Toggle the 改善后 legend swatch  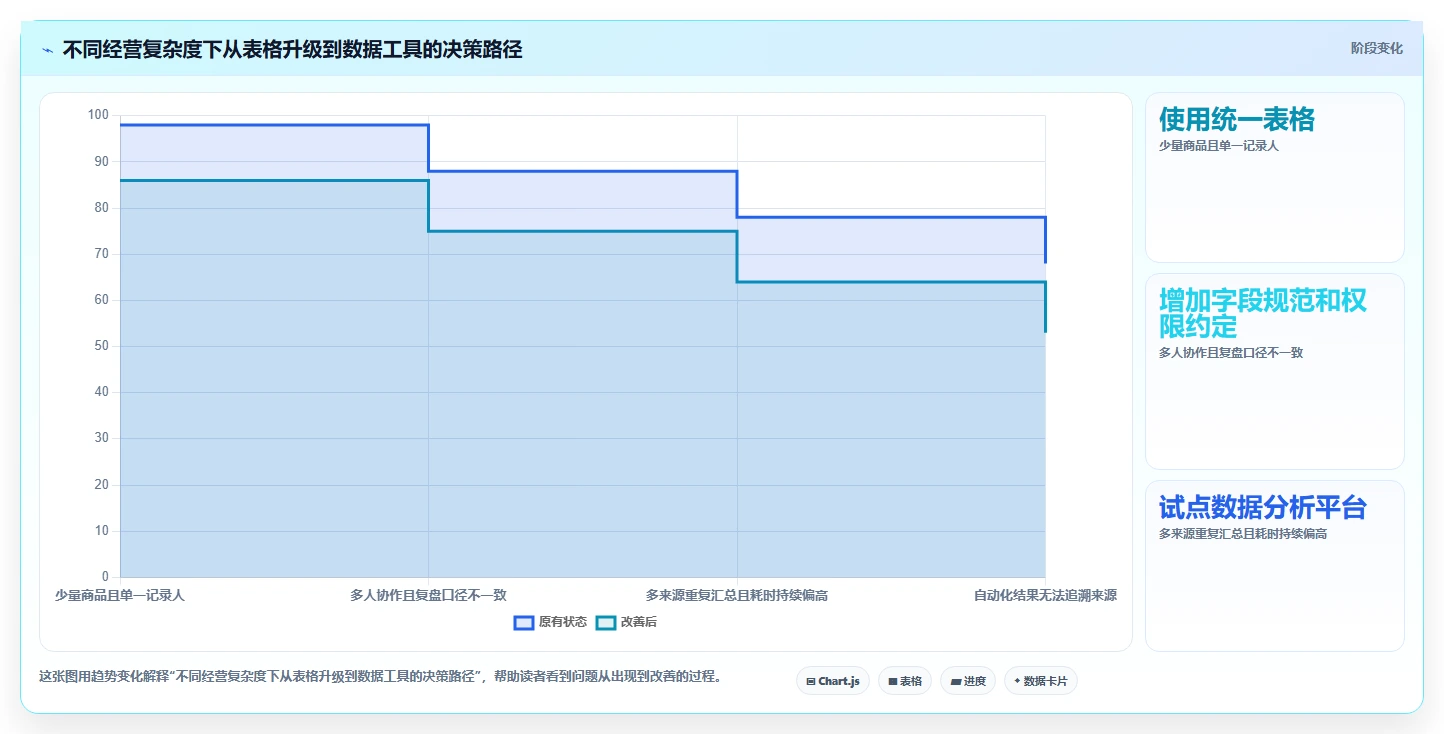pos(606,622)
